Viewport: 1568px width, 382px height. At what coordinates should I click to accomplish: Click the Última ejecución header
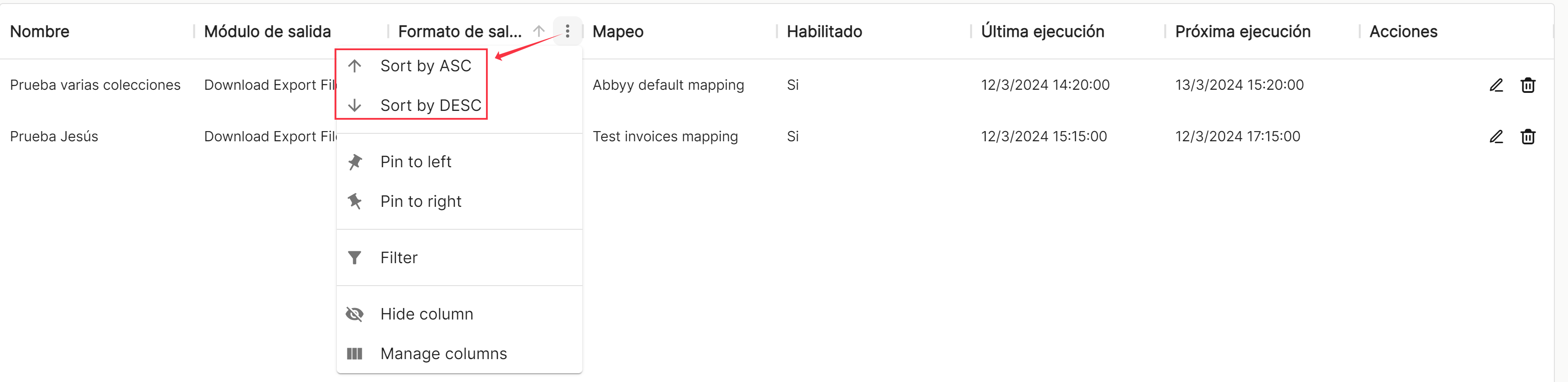[x=1042, y=32]
